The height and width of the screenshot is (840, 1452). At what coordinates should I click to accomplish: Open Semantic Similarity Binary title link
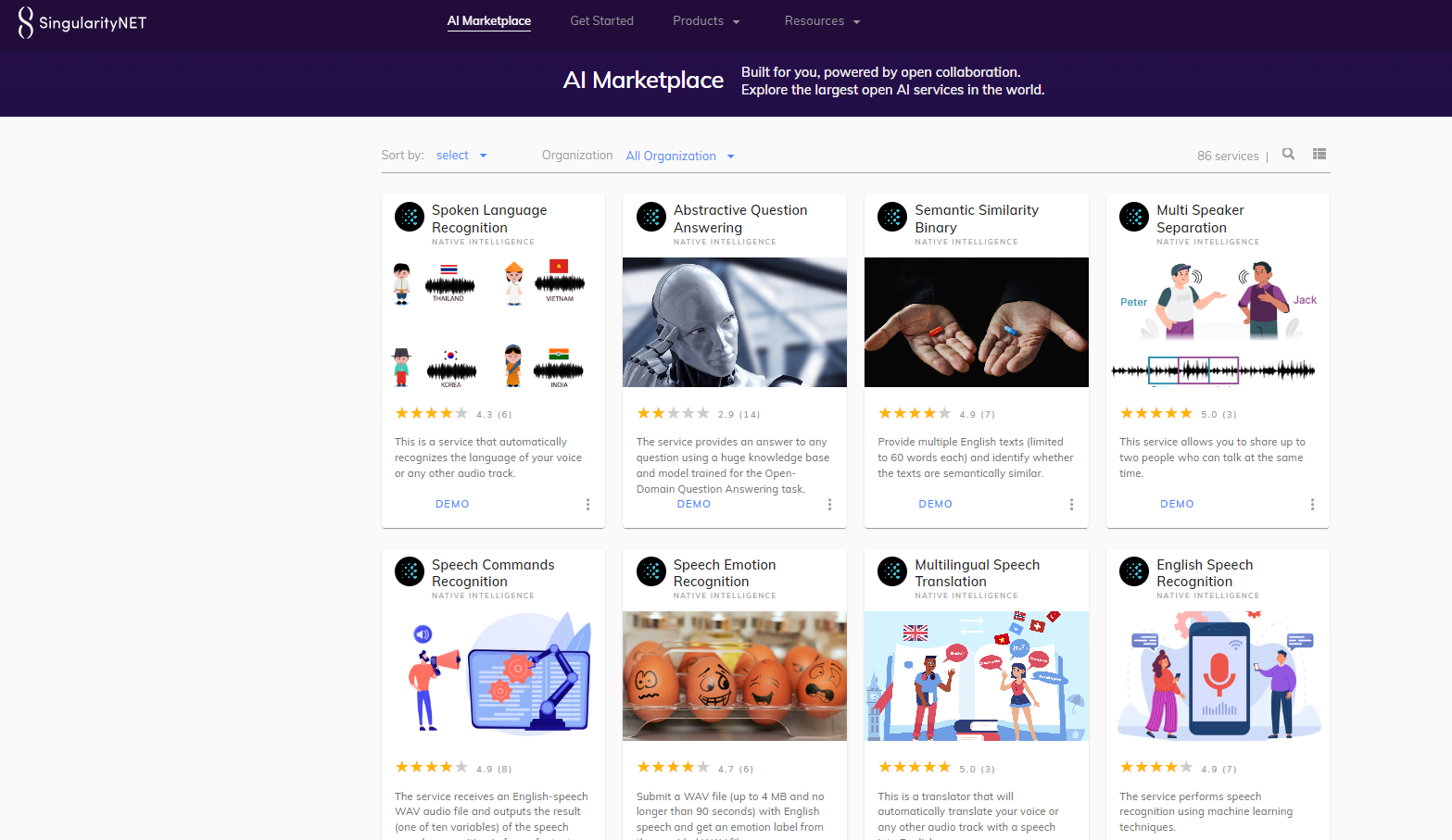[977, 219]
